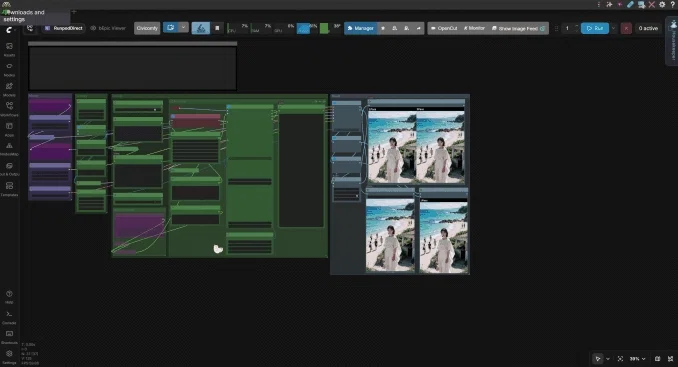Click the blue eraser icon in top bar
Viewport: 678px width, 367px height.
[x=630, y=4]
